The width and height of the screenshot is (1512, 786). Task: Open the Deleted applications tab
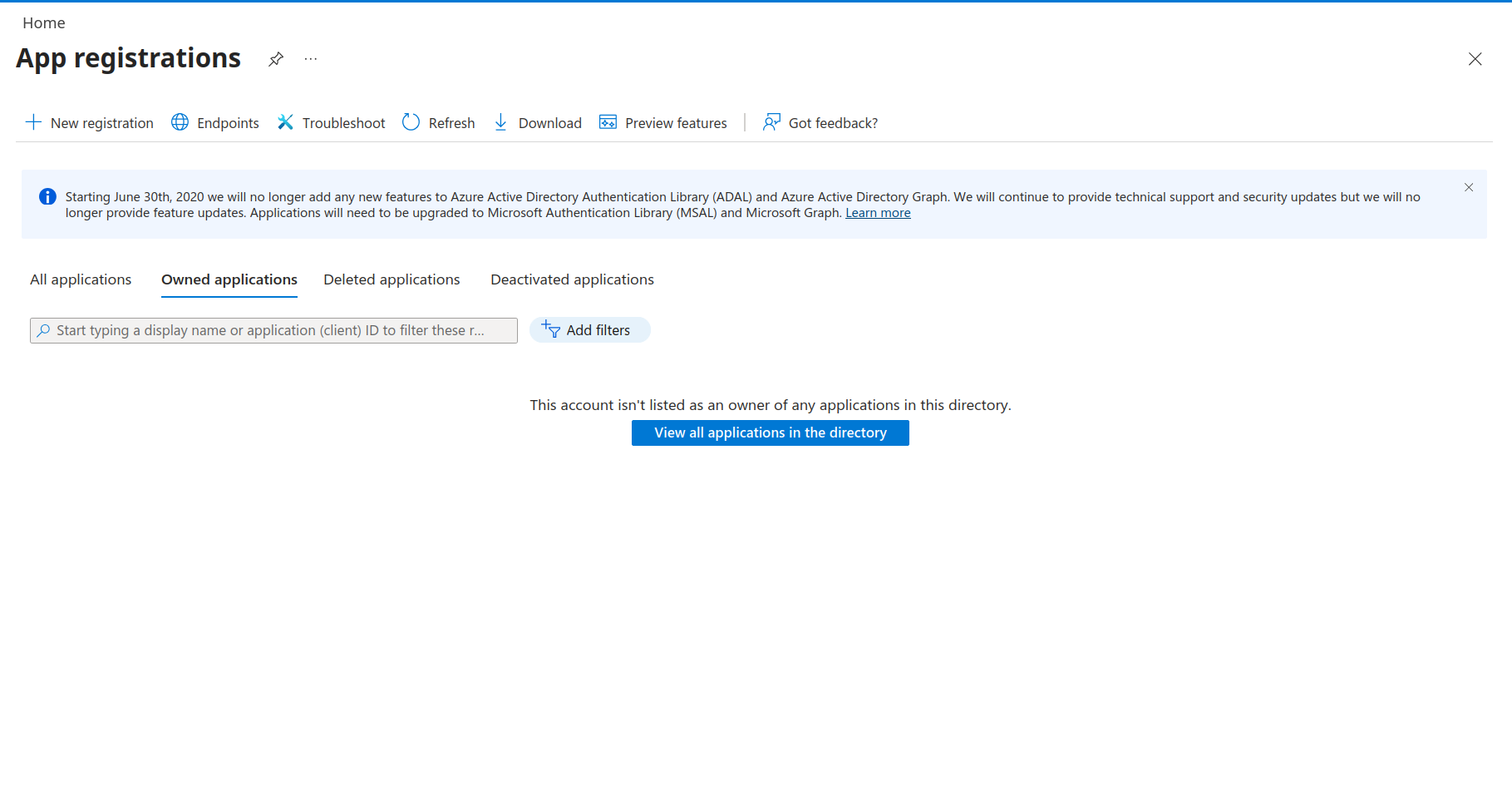392,279
